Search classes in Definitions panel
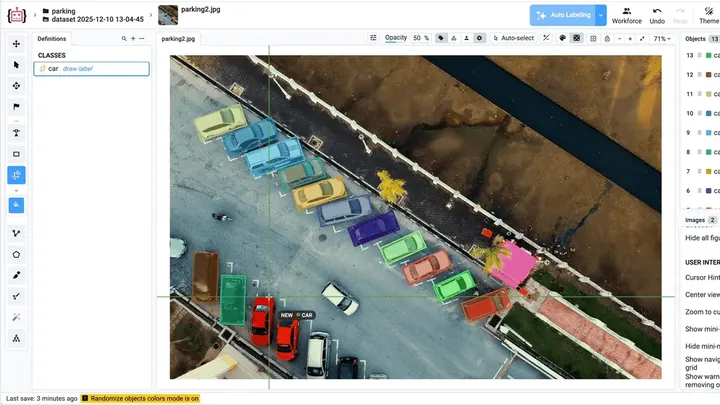The height and width of the screenshot is (405, 720). pos(124,39)
